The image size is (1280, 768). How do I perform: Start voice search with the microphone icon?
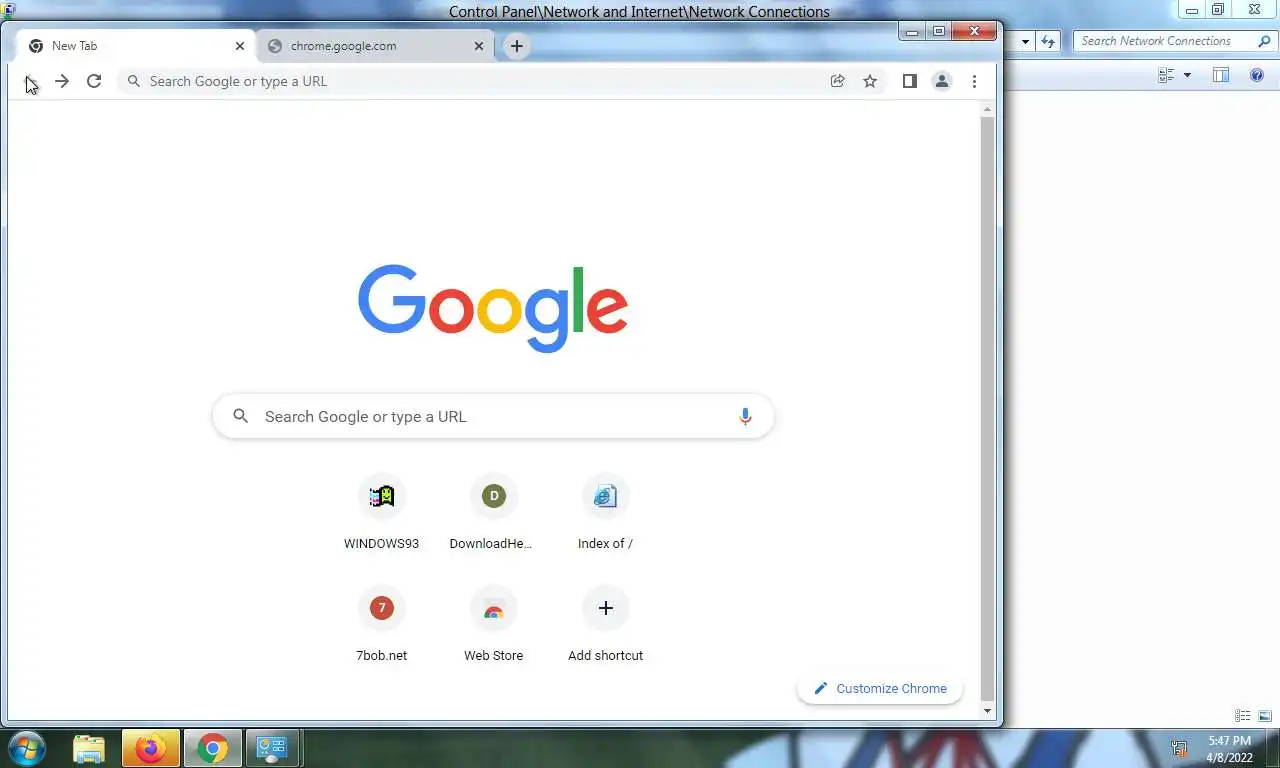tap(745, 417)
